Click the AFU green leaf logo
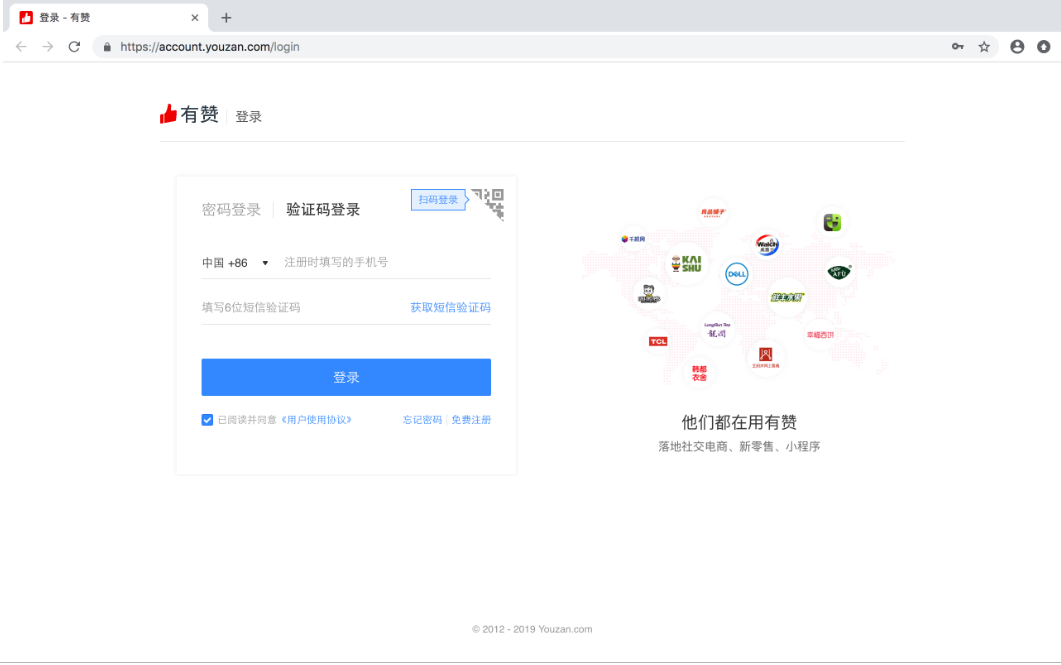Screen dimensions: 1061x665 pos(839,272)
